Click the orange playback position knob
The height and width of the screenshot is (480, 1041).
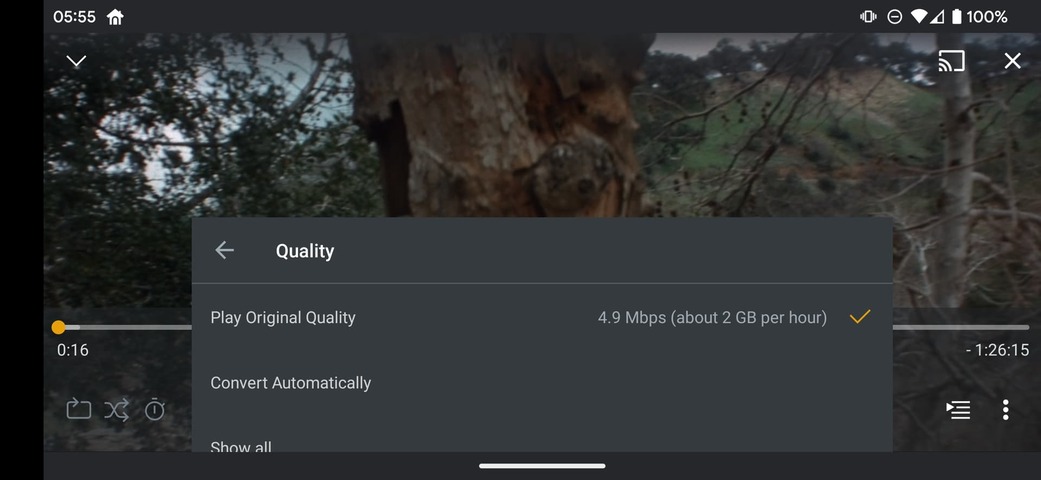pyautogui.click(x=58, y=327)
